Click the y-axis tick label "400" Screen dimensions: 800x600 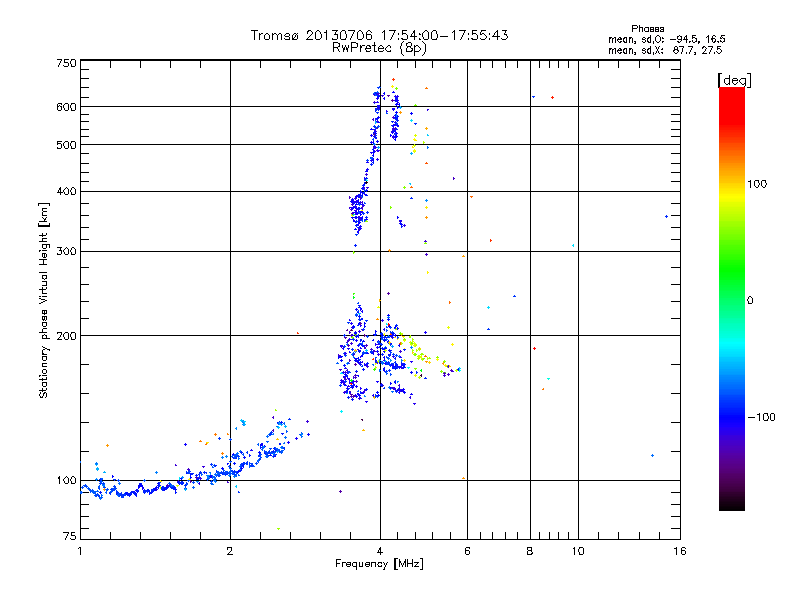(x=67, y=192)
